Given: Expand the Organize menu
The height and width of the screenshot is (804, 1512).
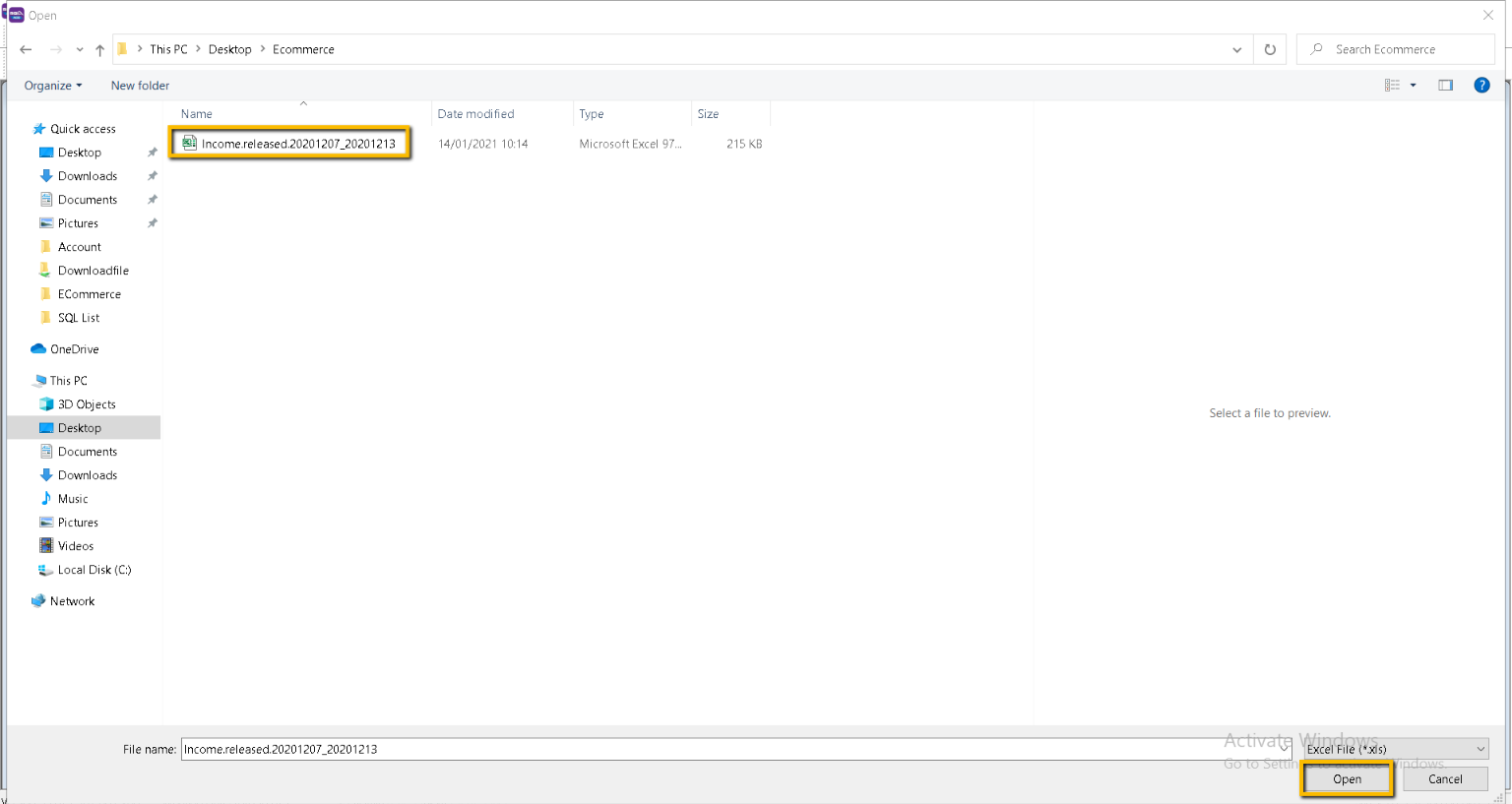Looking at the screenshot, I should coord(53,86).
